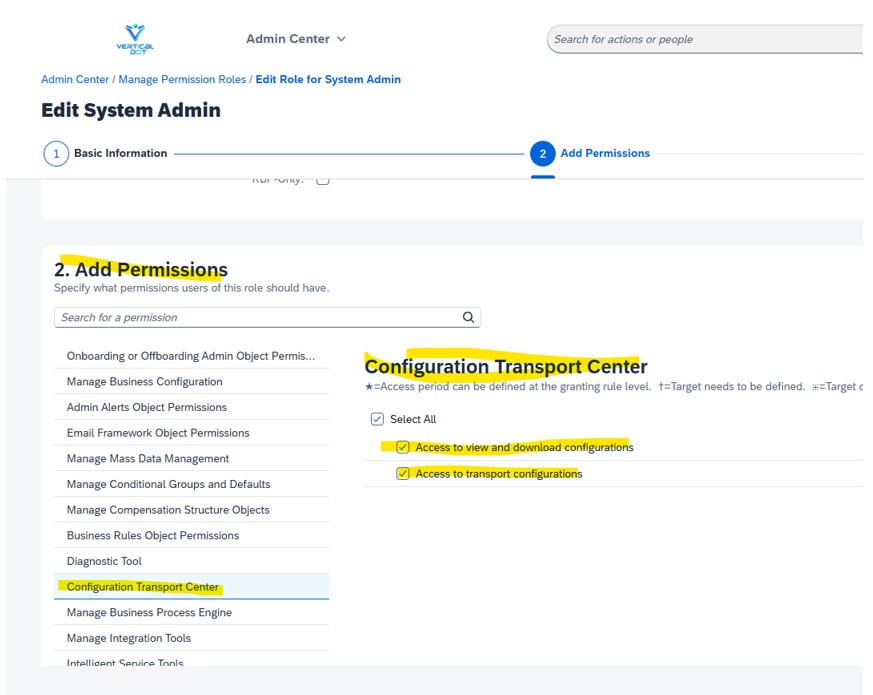Click the 'Access to transport configurations' label
873x695 pixels.
pos(499,474)
